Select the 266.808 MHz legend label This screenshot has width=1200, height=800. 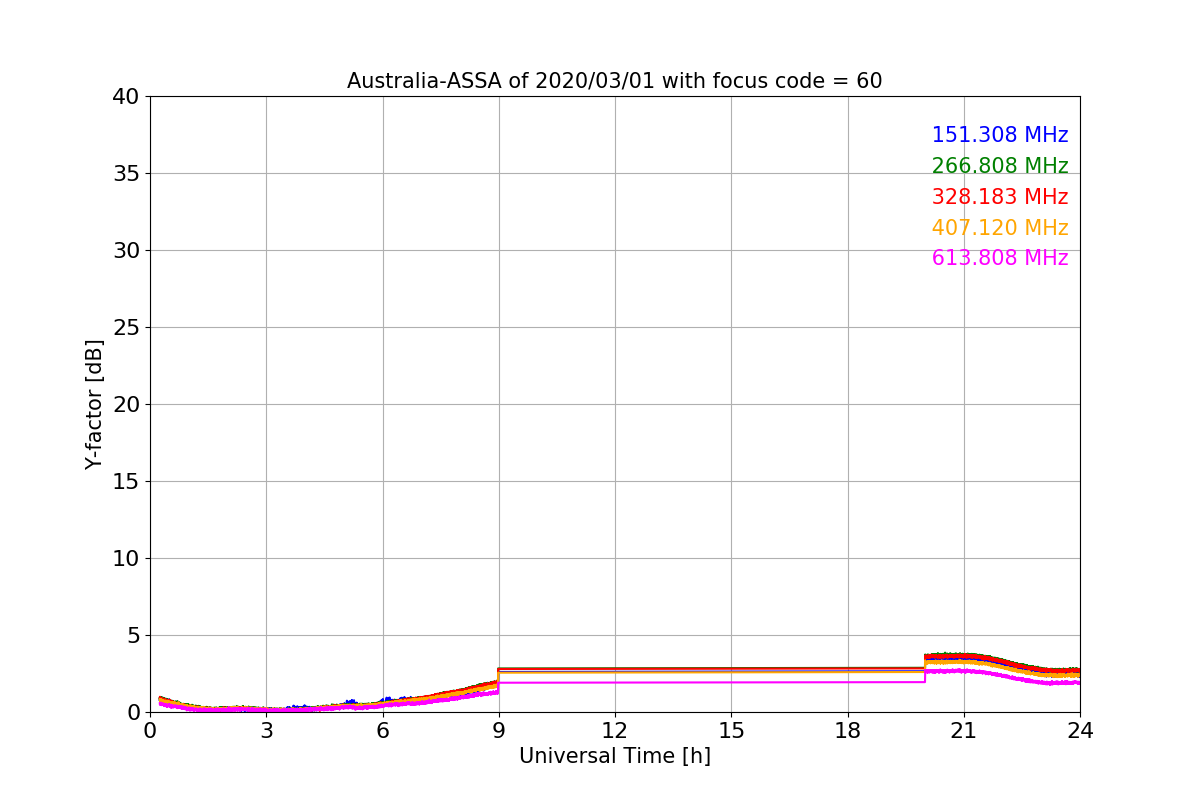click(1000, 166)
